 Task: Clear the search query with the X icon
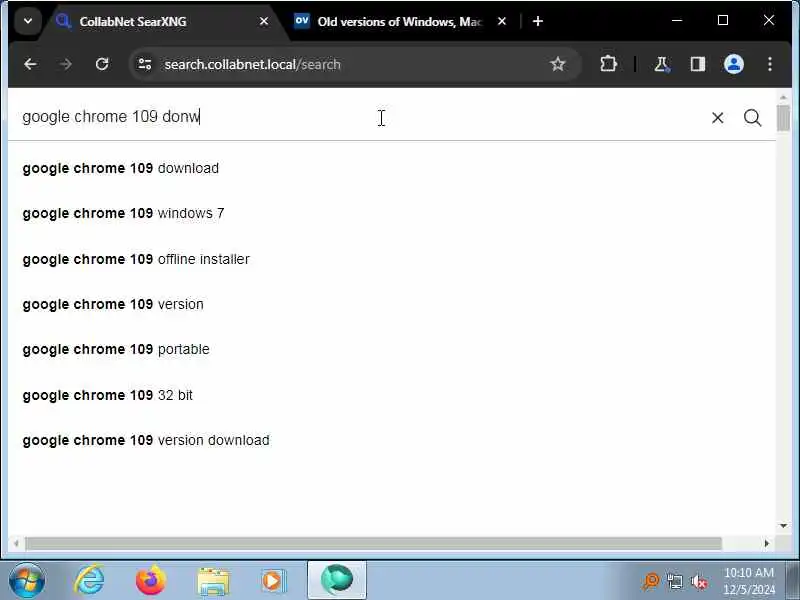pos(717,118)
